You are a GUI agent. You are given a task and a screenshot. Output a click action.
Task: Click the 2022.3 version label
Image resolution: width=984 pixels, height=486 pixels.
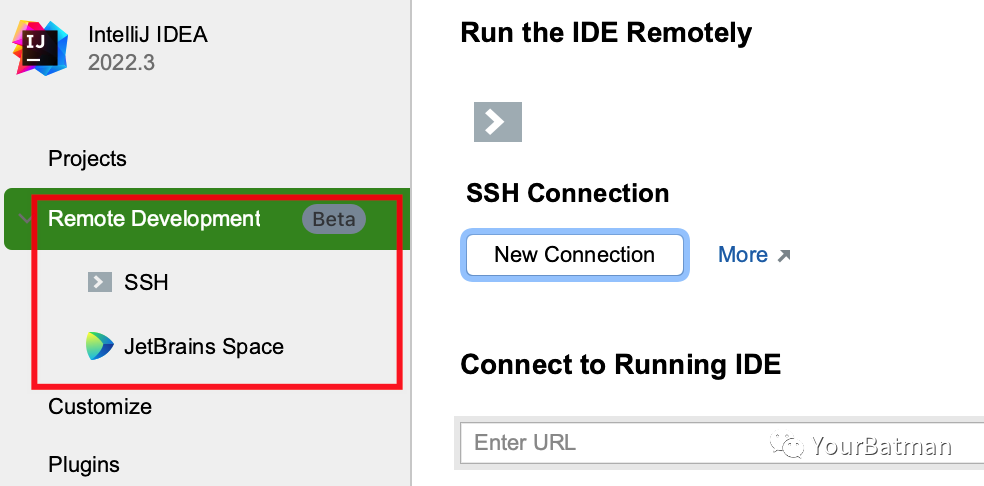pyautogui.click(x=121, y=62)
